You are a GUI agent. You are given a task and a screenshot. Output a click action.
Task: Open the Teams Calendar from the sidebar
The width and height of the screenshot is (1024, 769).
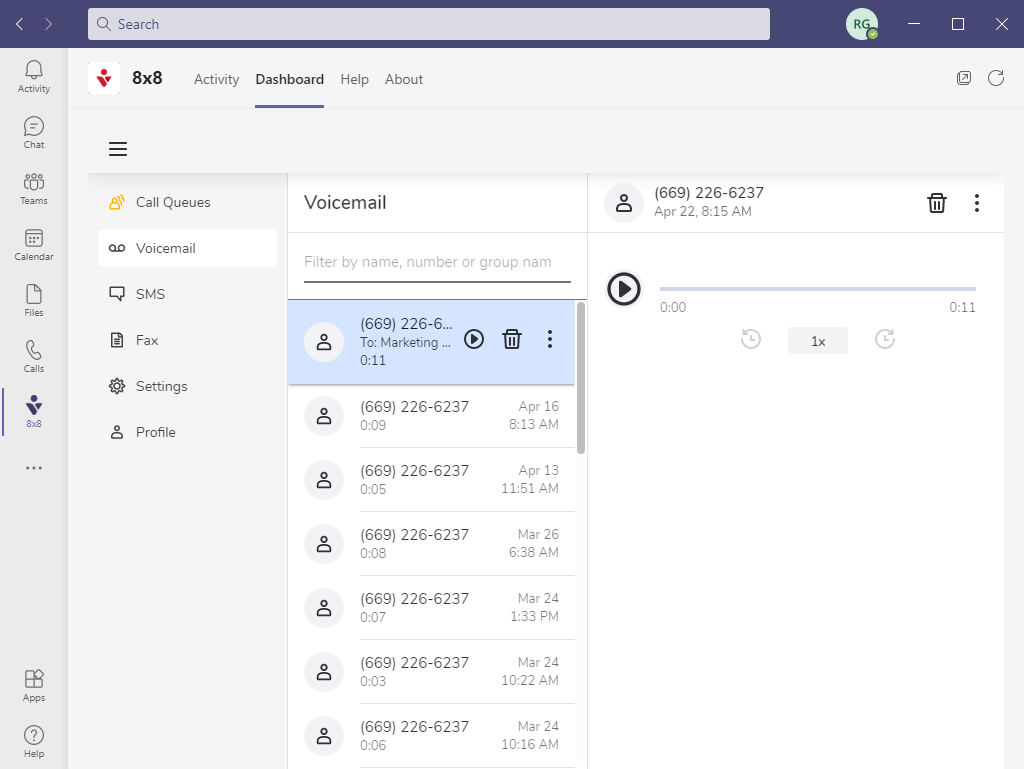pyautogui.click(x=34, y=244)
